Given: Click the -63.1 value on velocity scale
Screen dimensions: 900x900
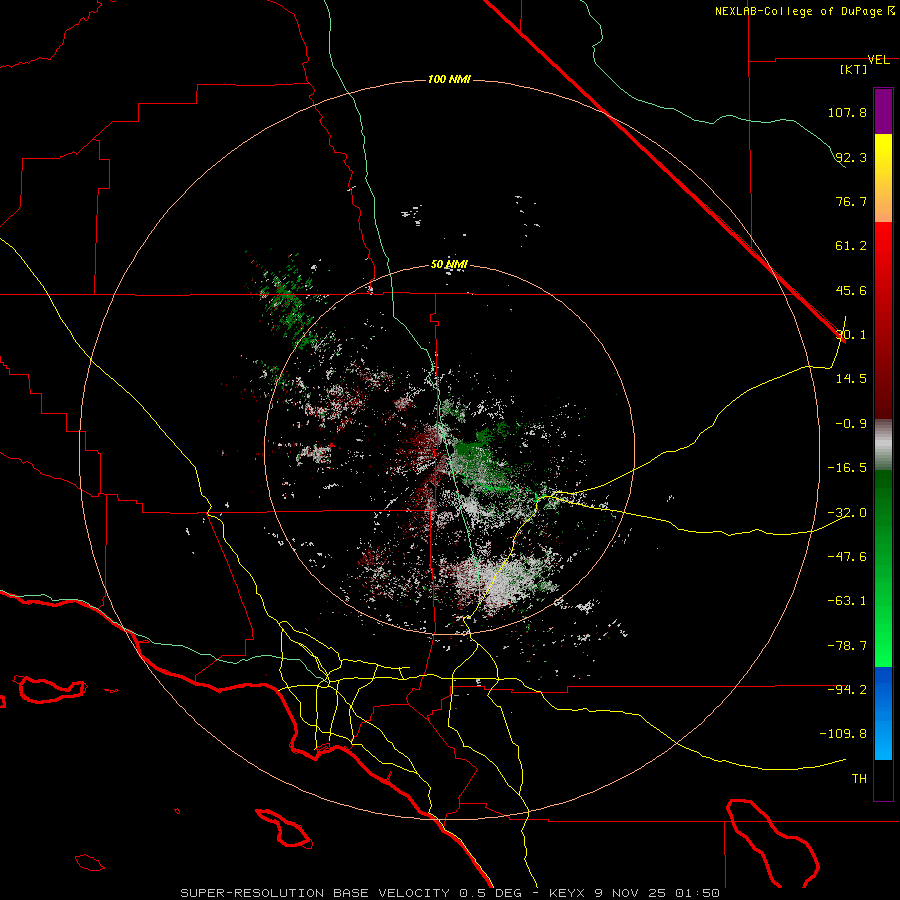Looking at the screenshot, I should pyautogui.click(x=847, y=601).
